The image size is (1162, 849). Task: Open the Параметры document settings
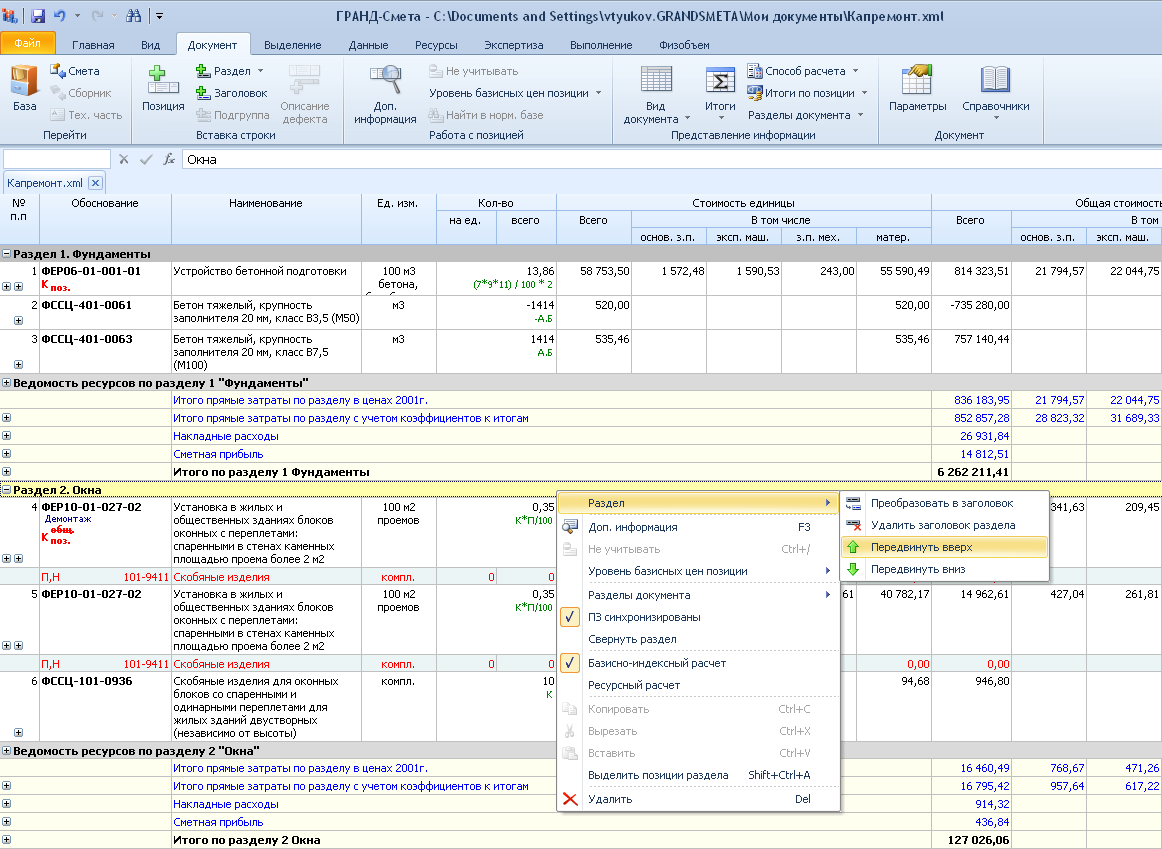coord(917,87)
